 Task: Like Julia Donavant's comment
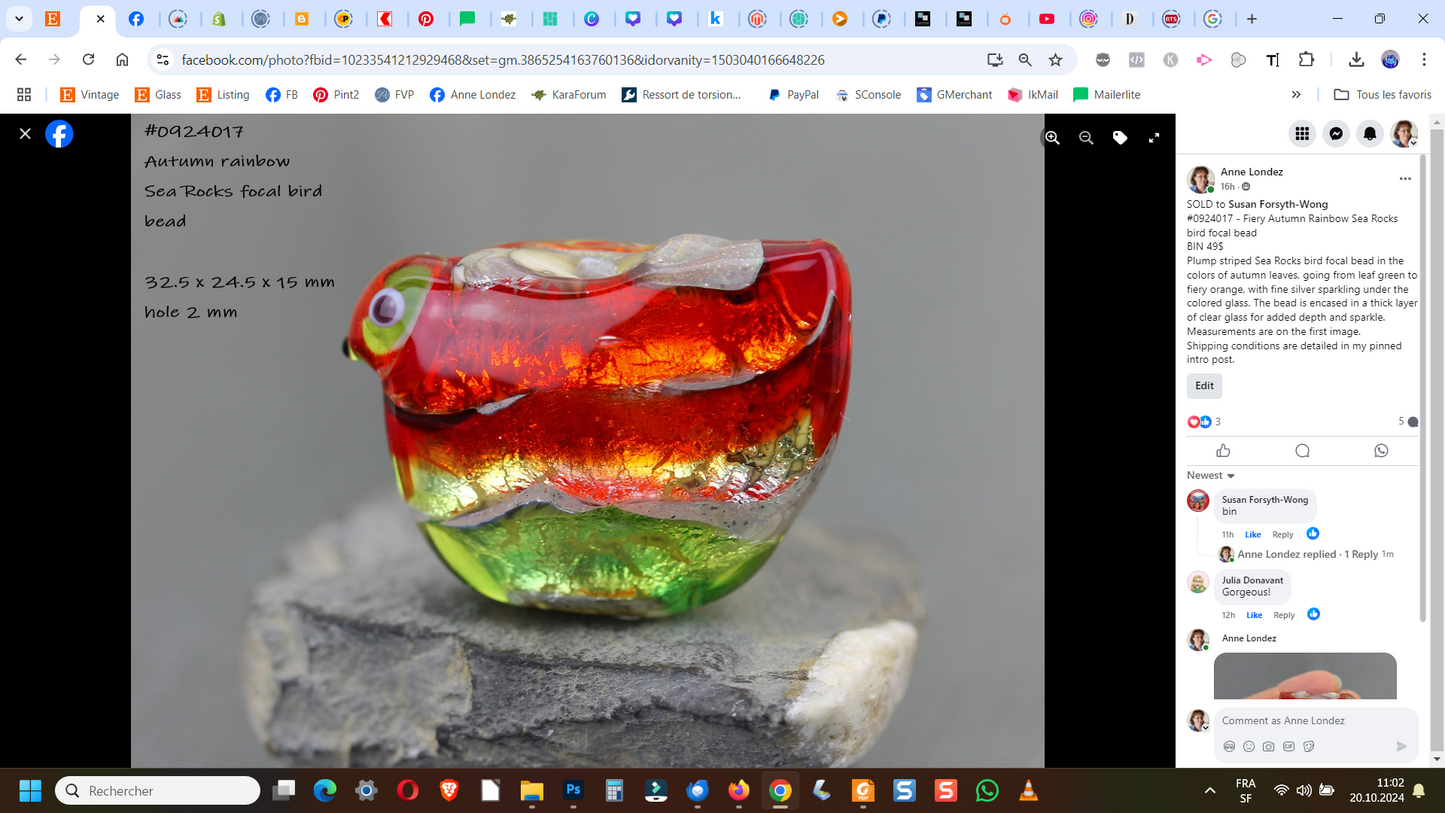(1313, 614)
